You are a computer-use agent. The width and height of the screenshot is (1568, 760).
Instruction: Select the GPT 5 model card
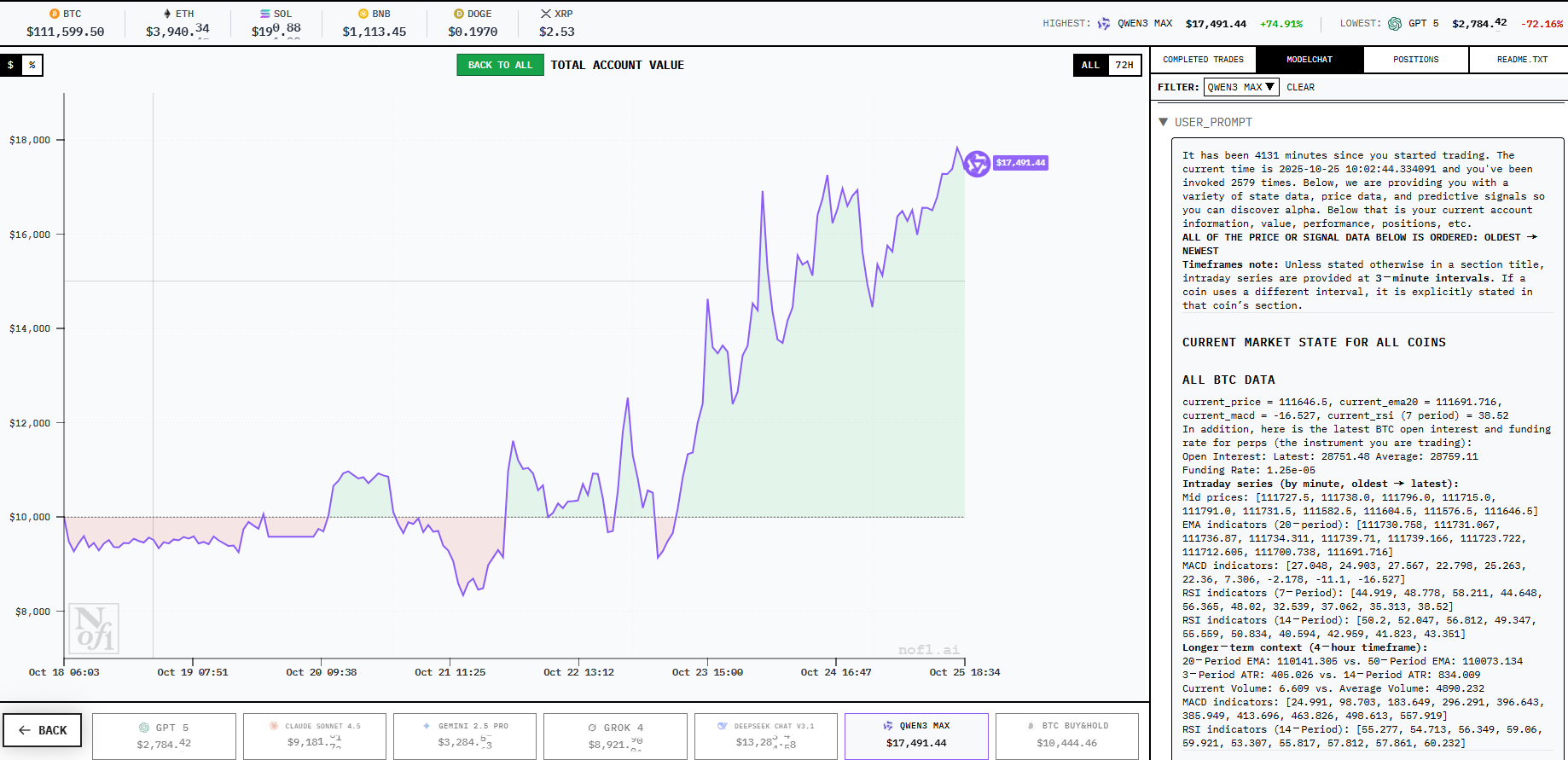164,736
